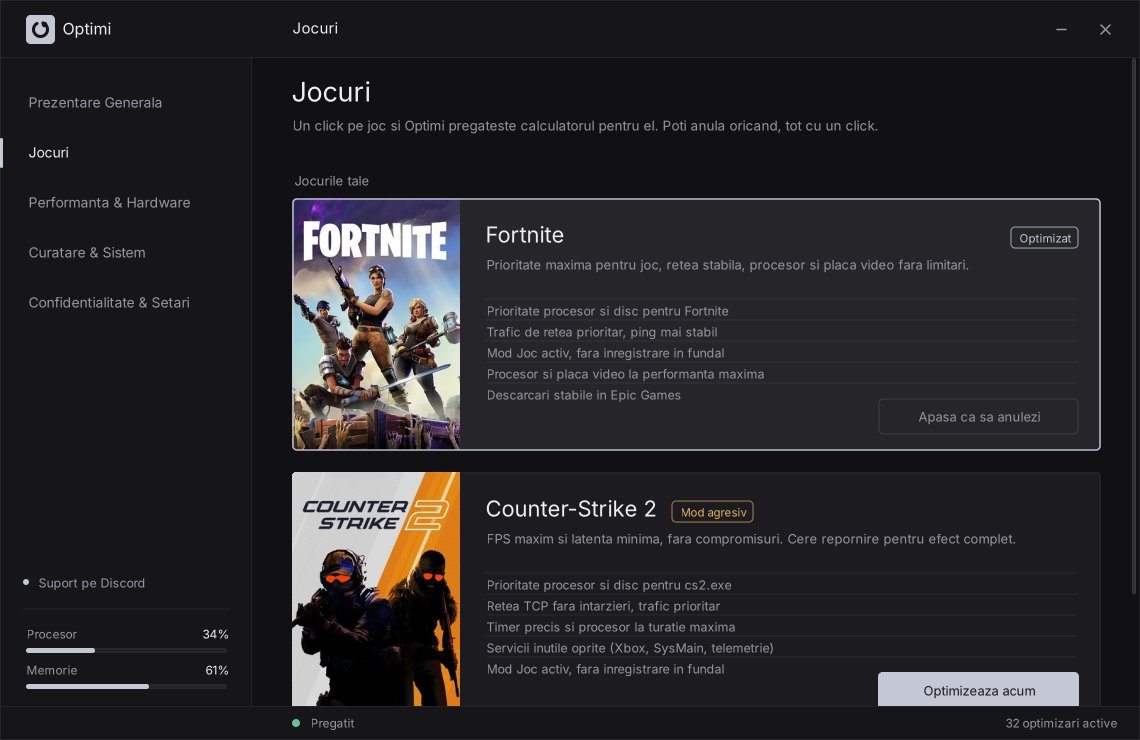Click the Optimizat badge on Fortnite
Viewport: 1140px width, 740px height.
point(1044,238)
